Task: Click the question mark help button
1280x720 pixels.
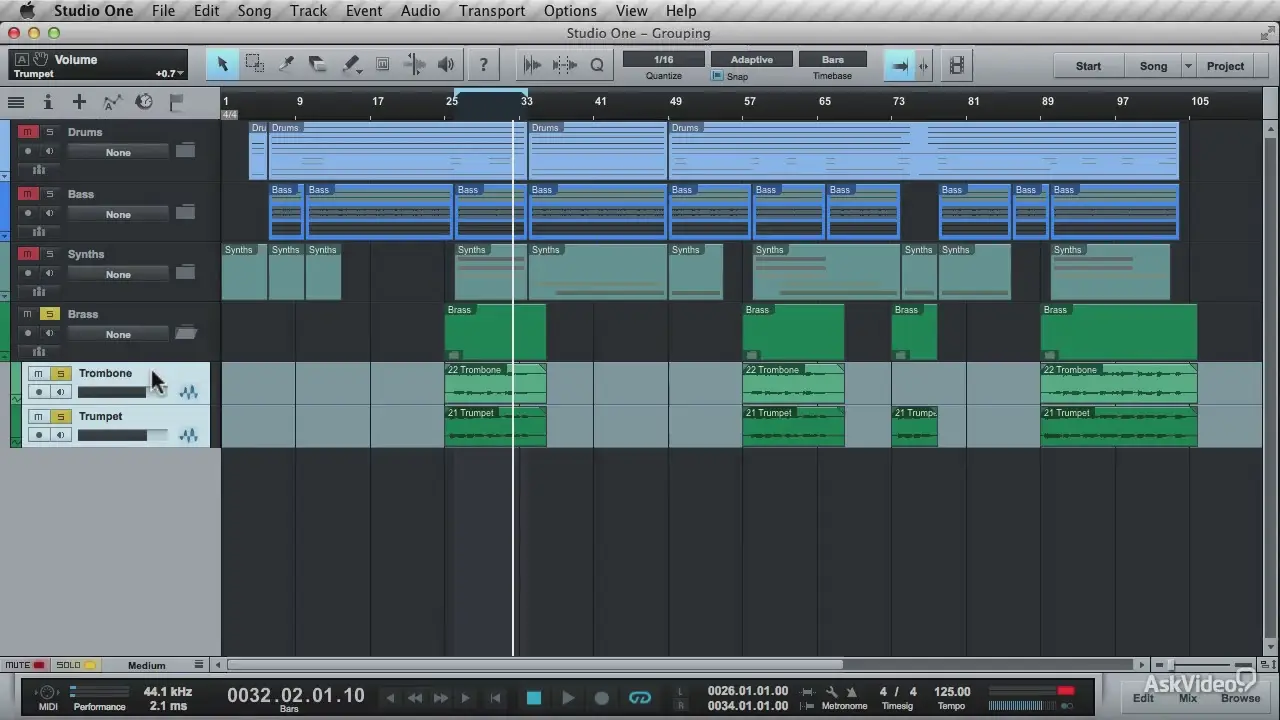Action: point(484,65)
